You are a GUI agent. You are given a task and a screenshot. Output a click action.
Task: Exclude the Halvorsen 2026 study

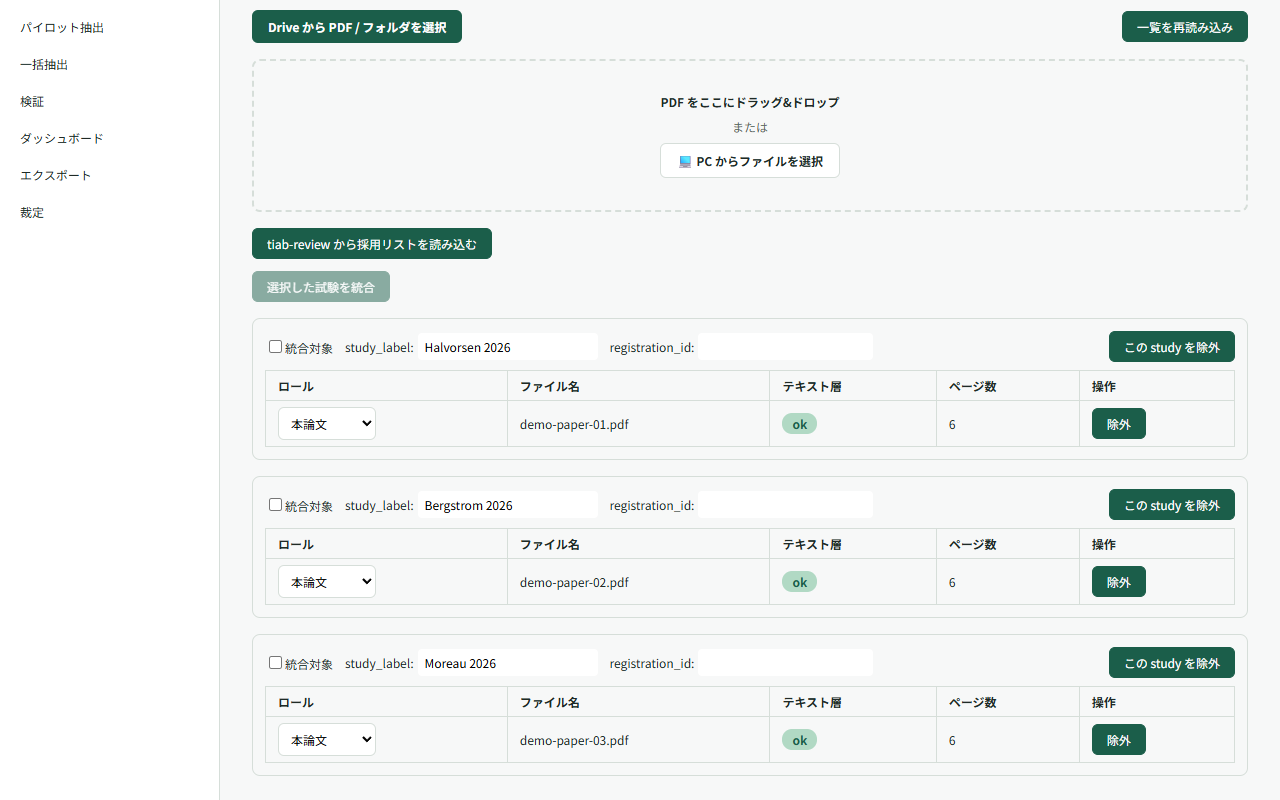[x=1172, y=347]
